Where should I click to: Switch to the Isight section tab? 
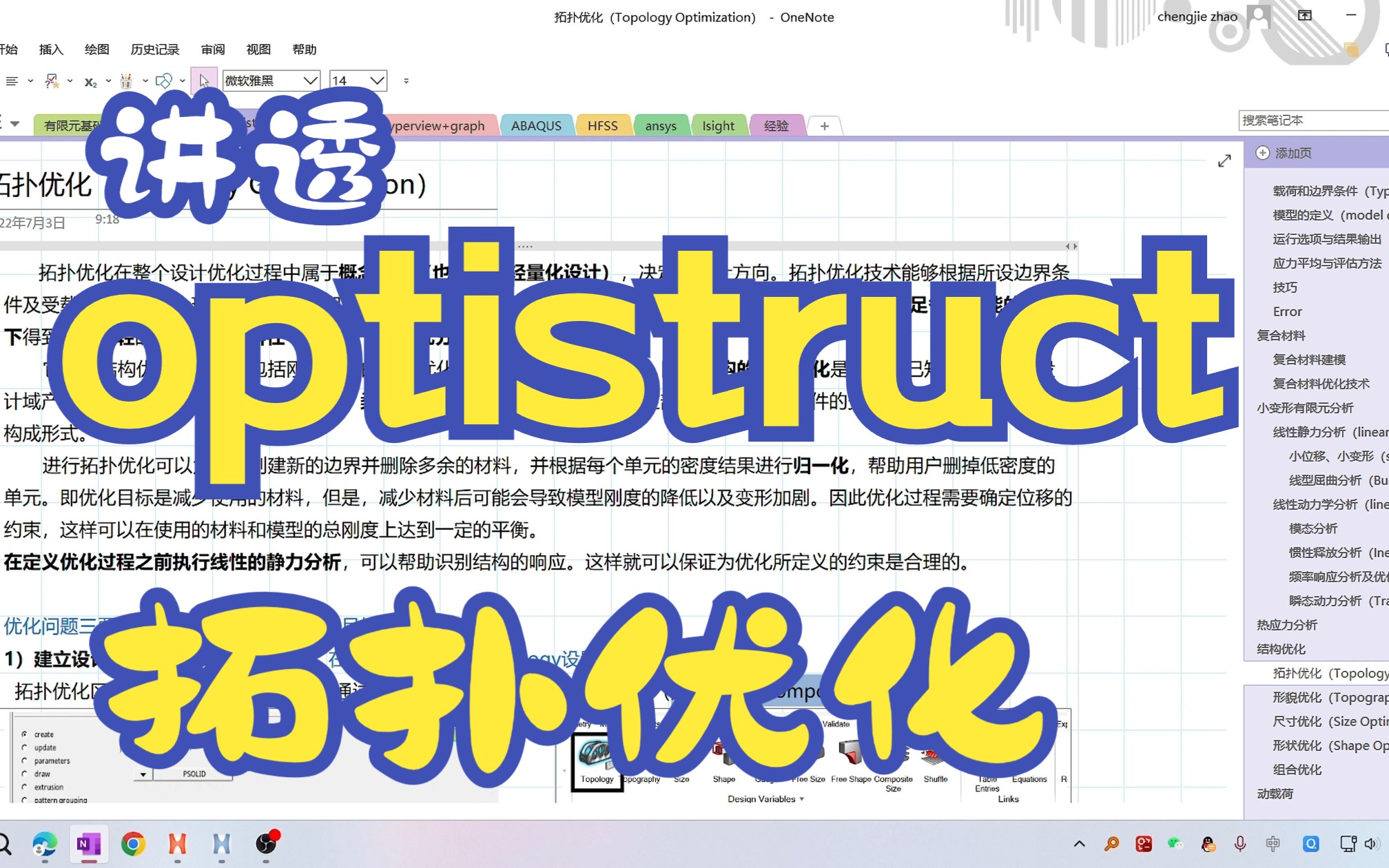coord(718,126)
